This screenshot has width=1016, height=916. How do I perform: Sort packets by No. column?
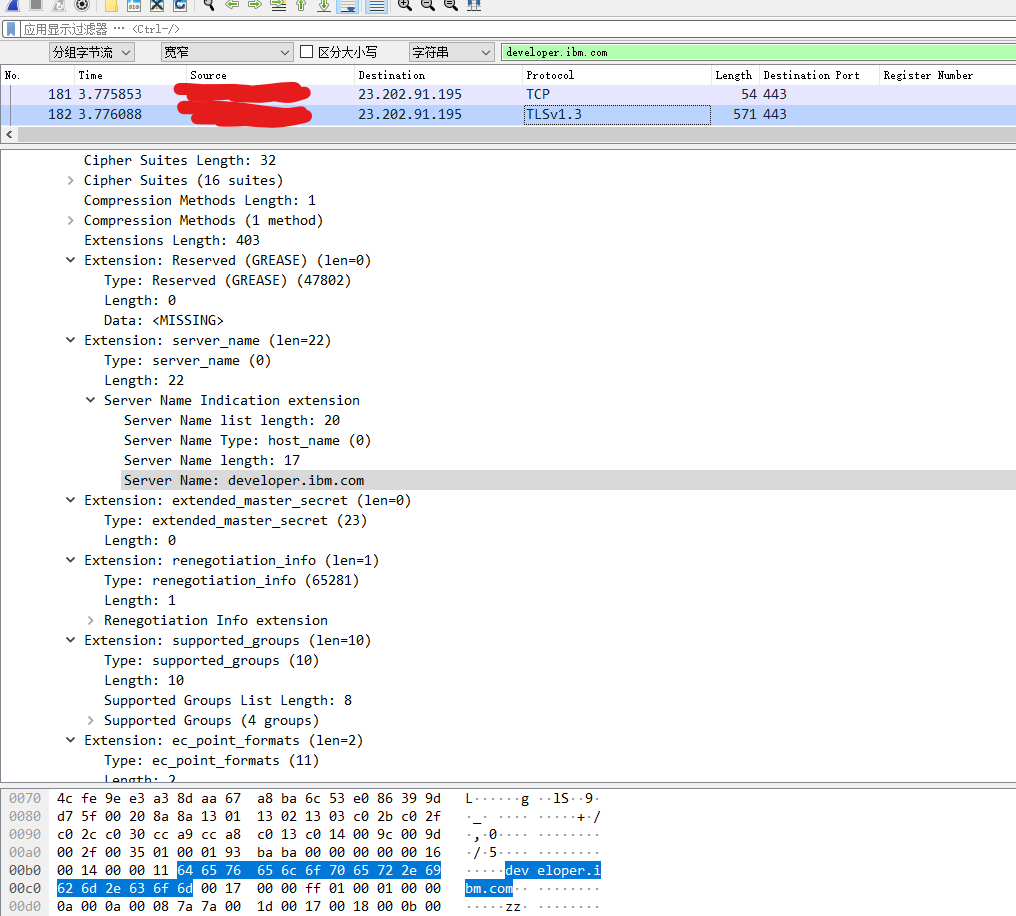pyautogui.click(x=38, y=75)
